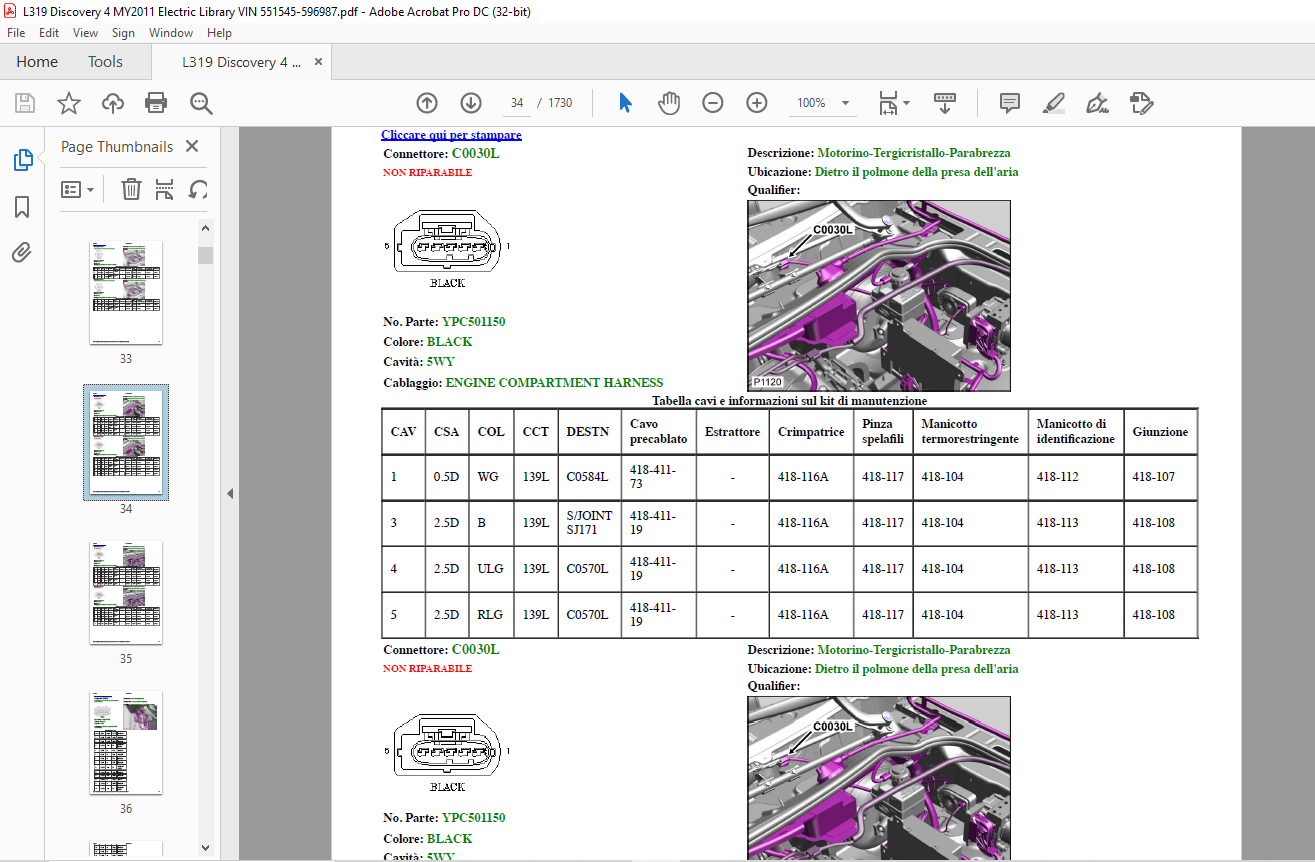Open the Edit menu
Viewport: 1315px width, 862px height.
click(x=49, y=33)
